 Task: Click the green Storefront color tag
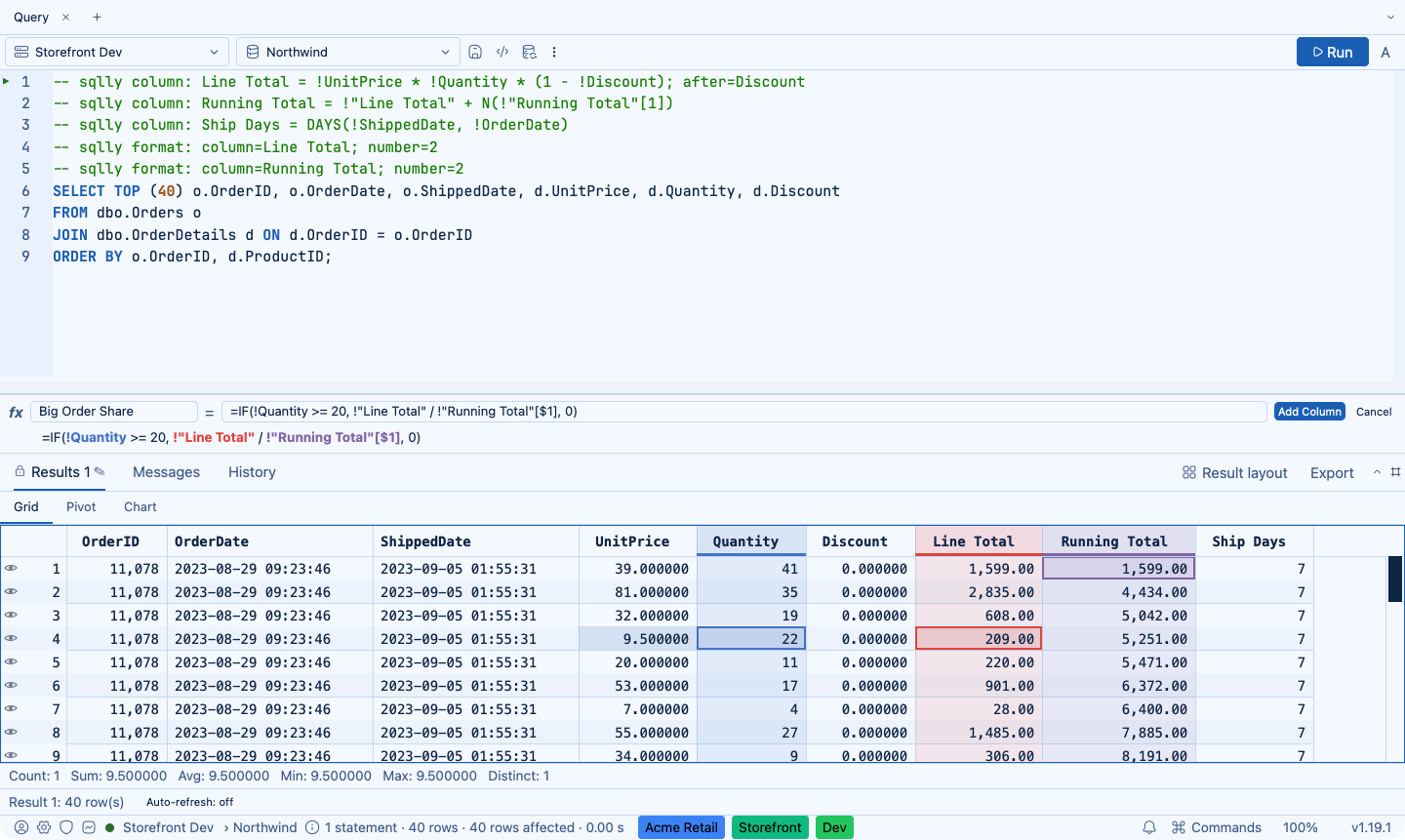(x=770, y=827)
